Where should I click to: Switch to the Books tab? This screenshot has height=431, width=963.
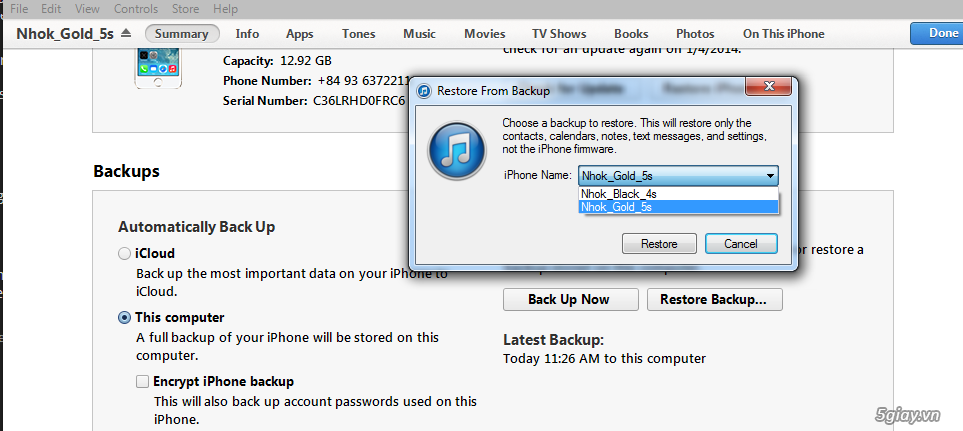click(631, 34)
